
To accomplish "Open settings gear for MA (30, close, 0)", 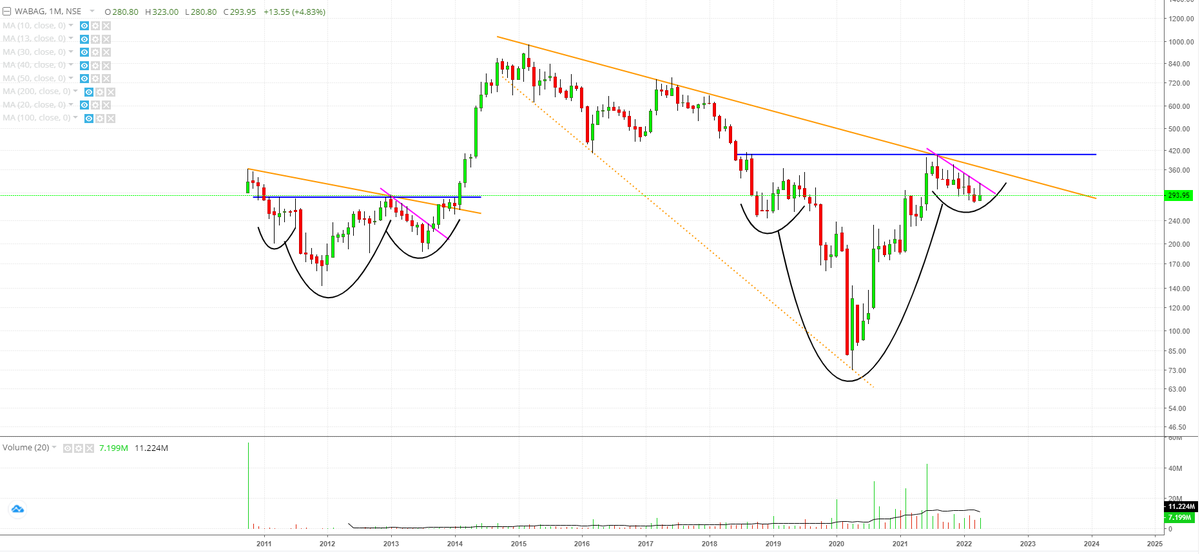I will coord(95,52).
